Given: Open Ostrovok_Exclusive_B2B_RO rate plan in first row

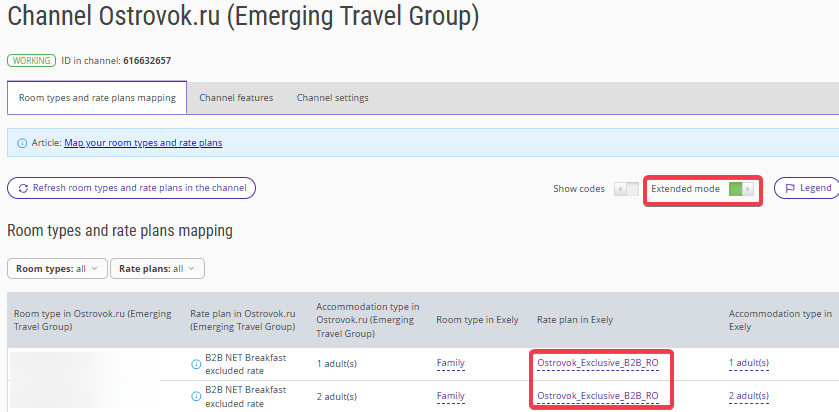Looking at the screenshot, I should [597, 363].
